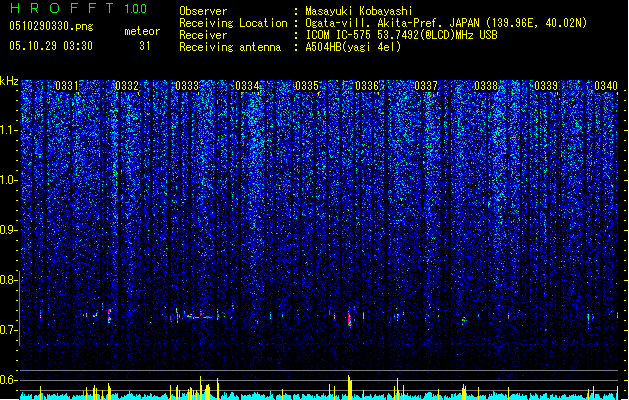The width and height of the screenshot is (629, 400).
Task: Click the 1.0 kHz axis tick label
Action: coord(9,180)
